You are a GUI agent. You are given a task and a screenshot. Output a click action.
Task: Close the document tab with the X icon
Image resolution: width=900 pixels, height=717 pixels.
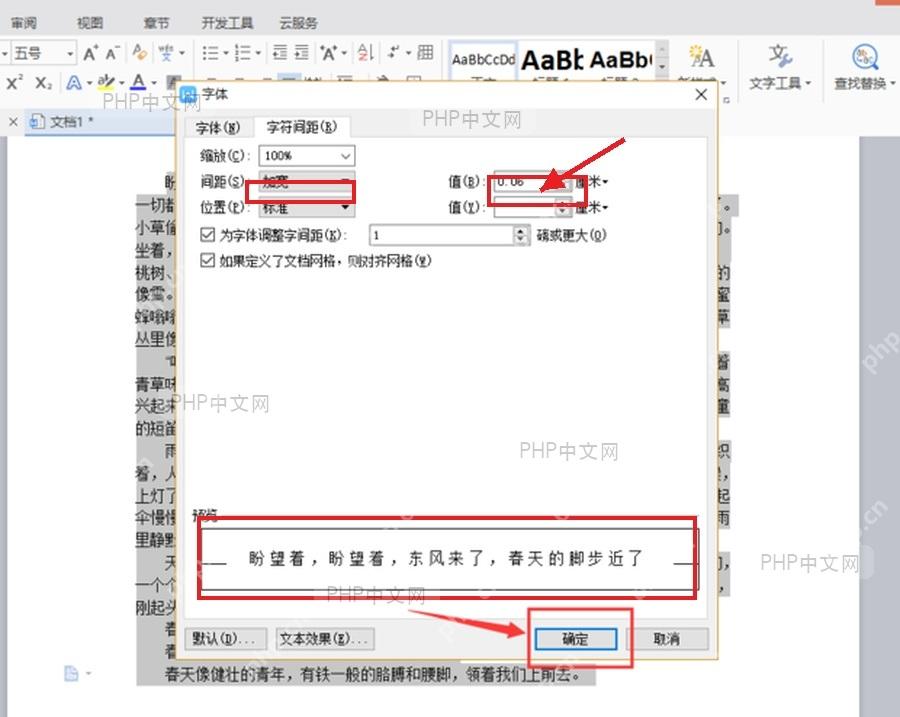[x=13, y=122]
